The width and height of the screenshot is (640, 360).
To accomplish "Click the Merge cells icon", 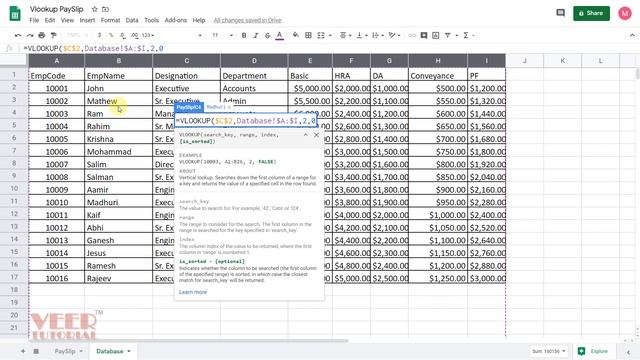I will (321, 36).
